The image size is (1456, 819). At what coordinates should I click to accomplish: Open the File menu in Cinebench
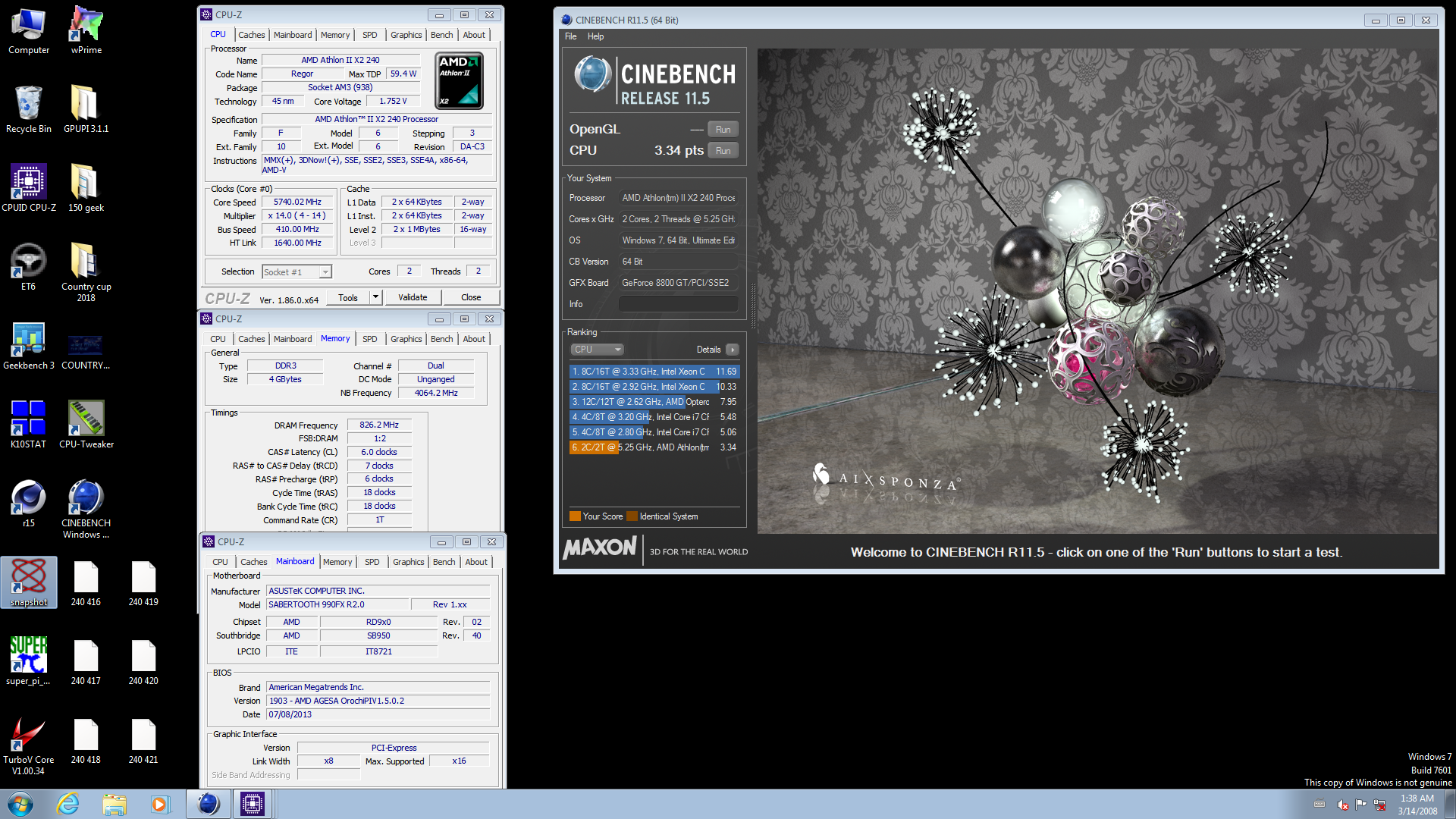pos(571,36)
